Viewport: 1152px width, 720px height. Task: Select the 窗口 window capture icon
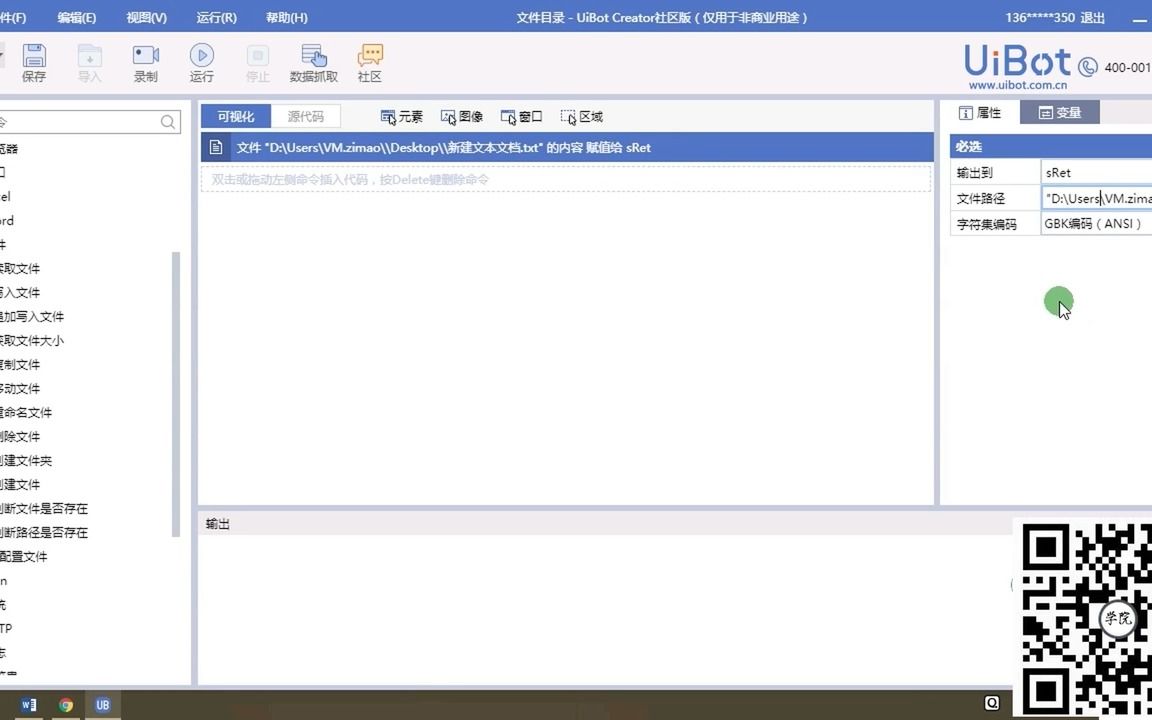click(520, 116)
